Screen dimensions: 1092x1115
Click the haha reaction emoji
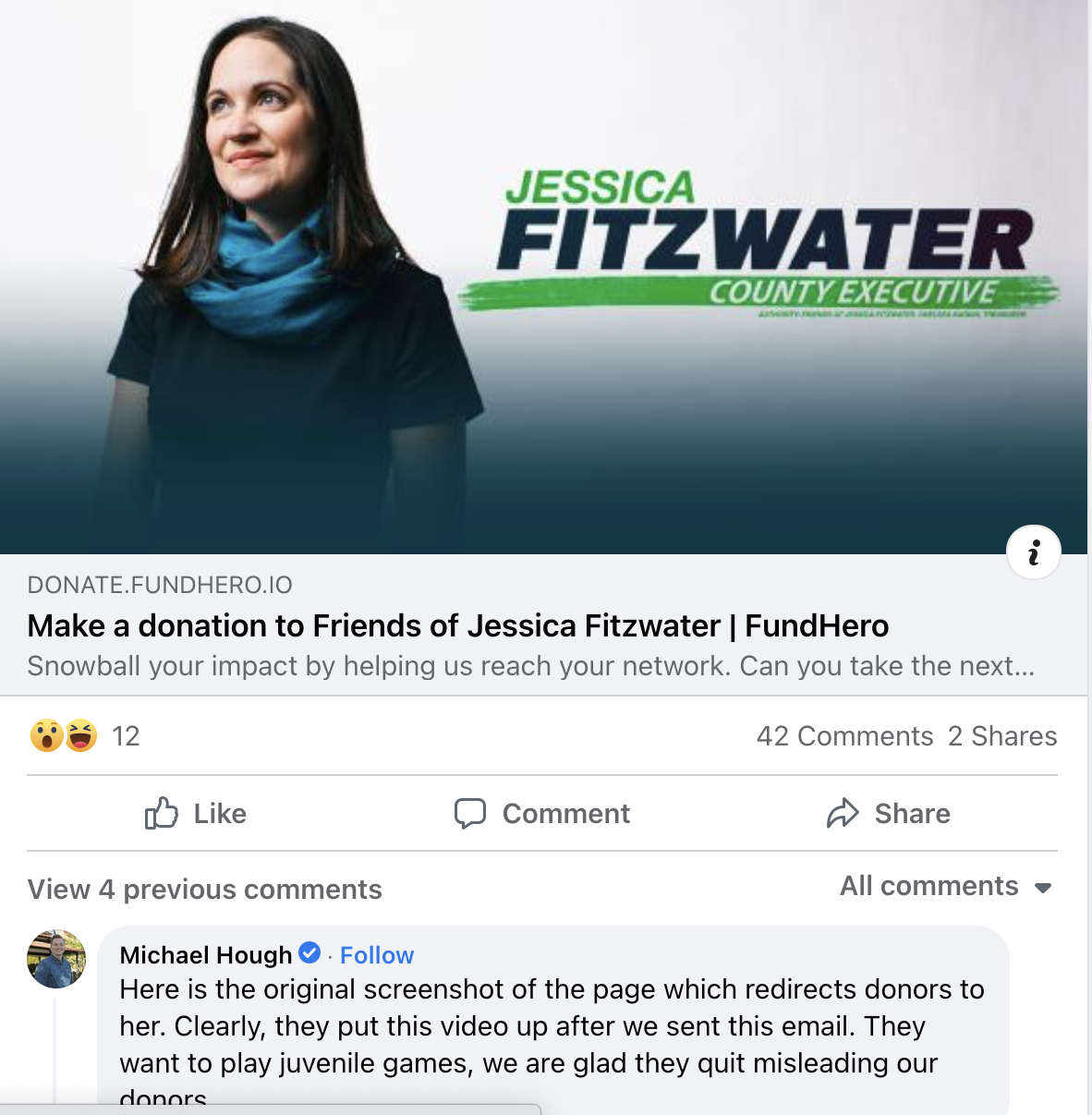81,735
